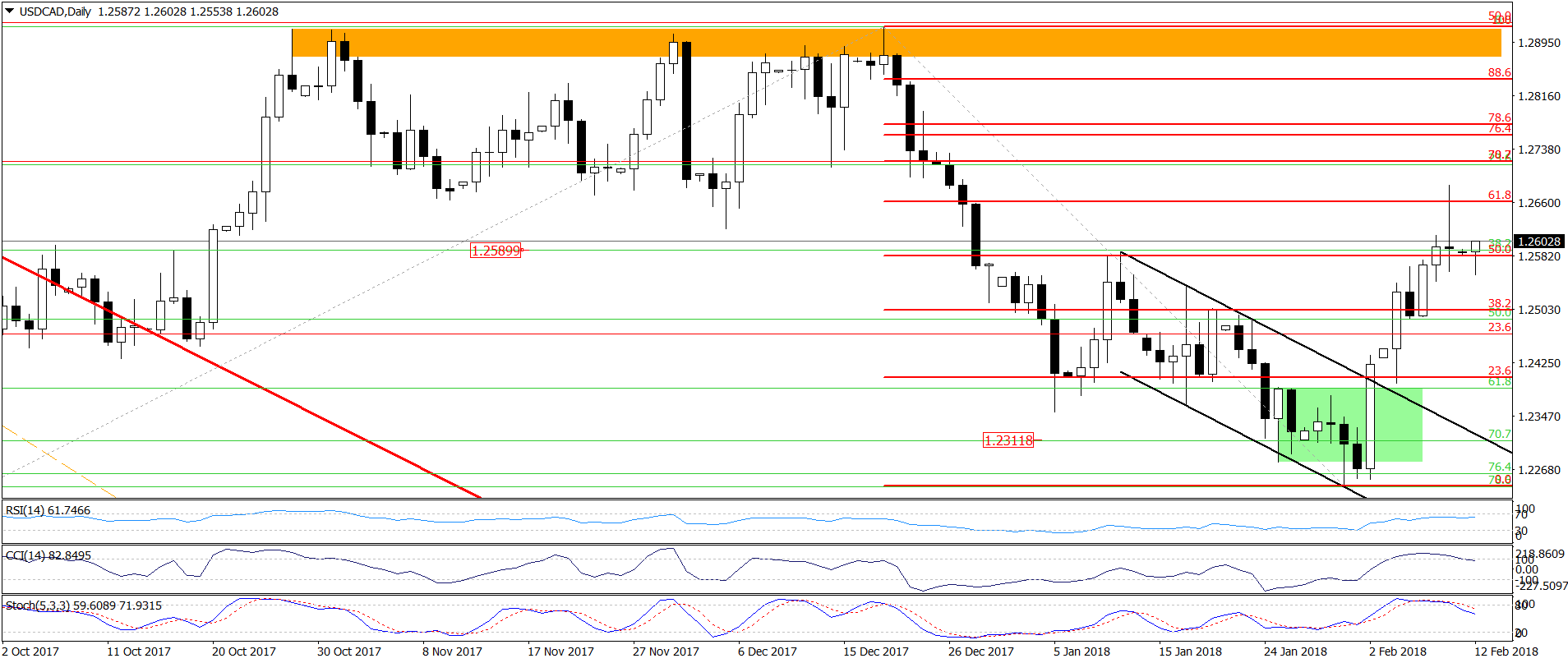The width and height of the screenshot is (1568, 663).
Task: Click the 1.25820 price axis label
Action: [1539, 256]
